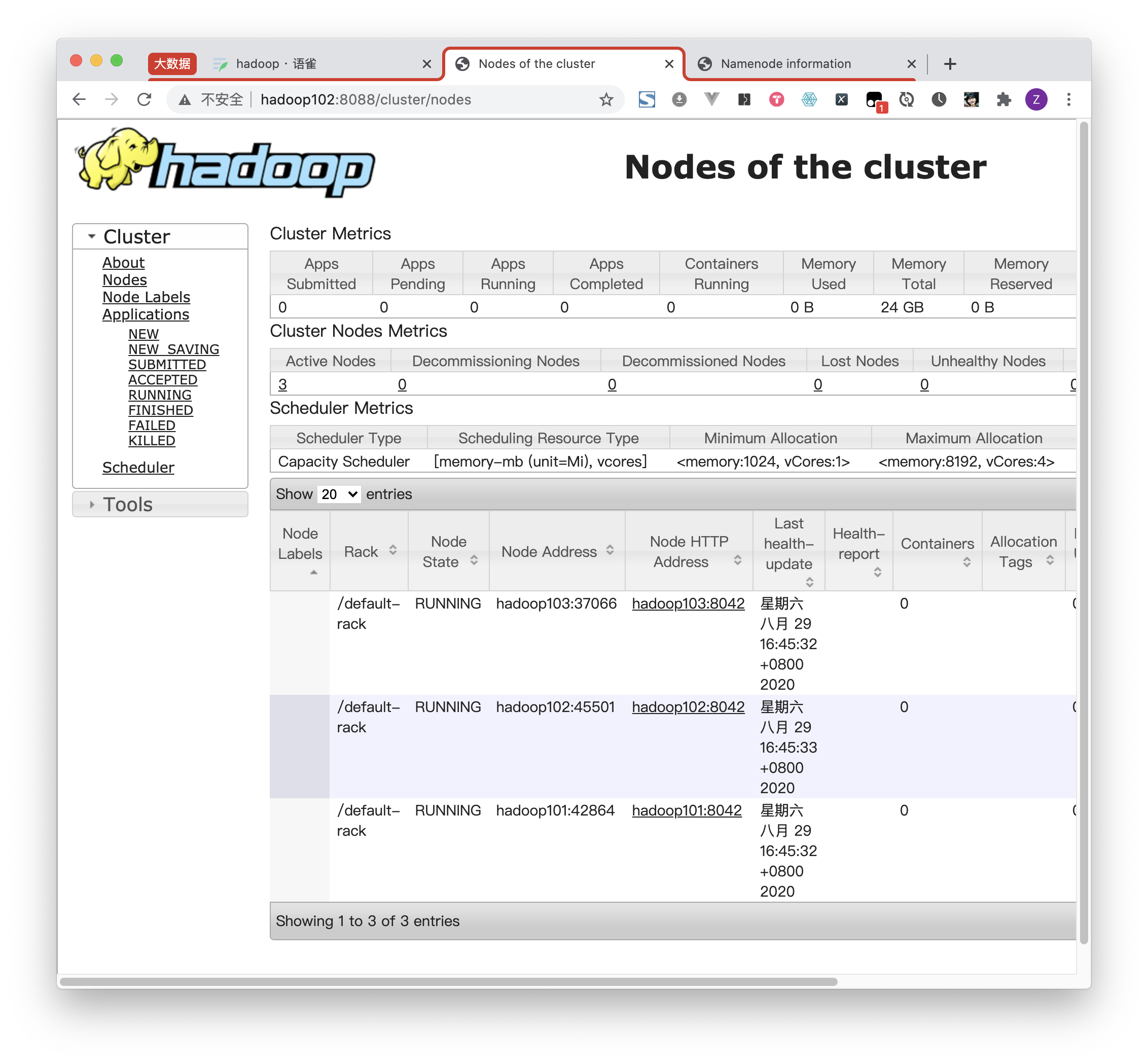1148x1064 pixels.
Task: Click the not-secure warning icon
Action: (x=185, y=99)
